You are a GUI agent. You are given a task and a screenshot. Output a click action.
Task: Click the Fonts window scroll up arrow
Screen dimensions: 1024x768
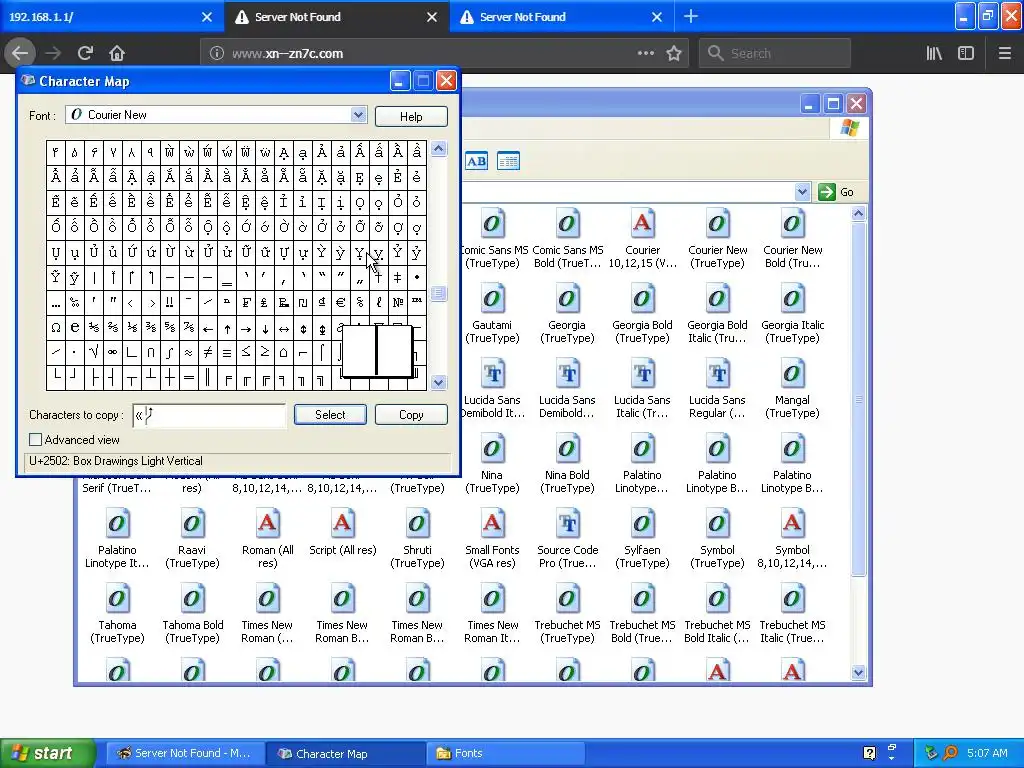(858, 213)
